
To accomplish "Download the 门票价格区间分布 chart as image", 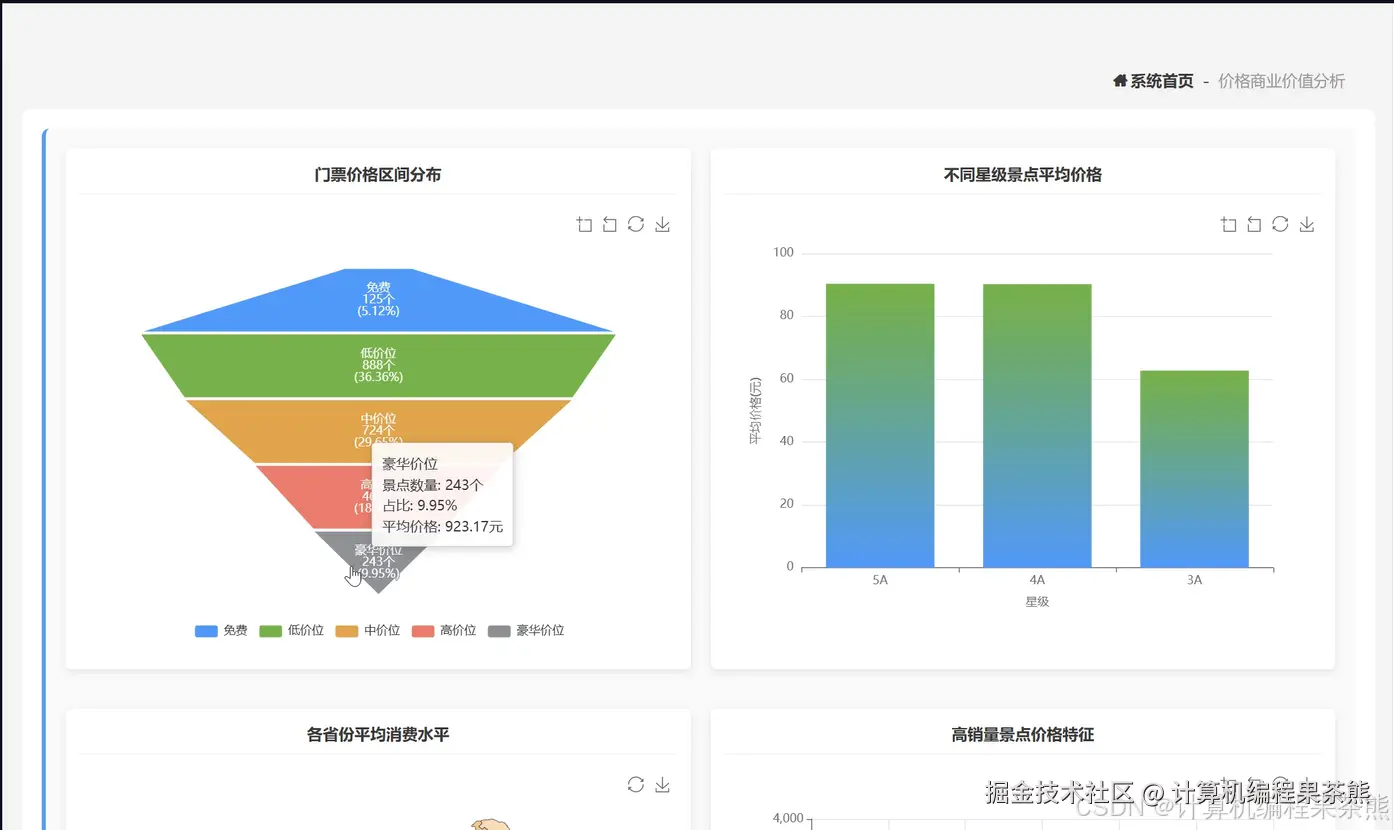I will 662,224.
